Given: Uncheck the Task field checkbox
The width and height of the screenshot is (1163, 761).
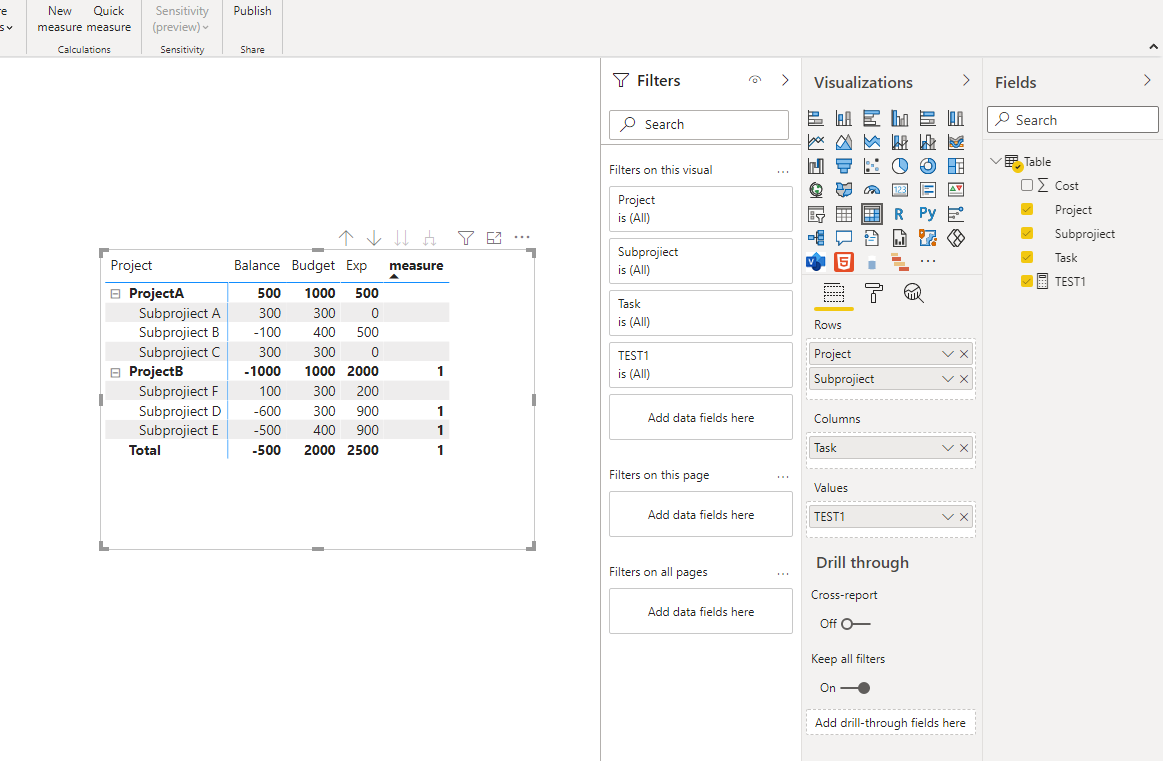Looking at the screenshot, I should coord(1027,257).
